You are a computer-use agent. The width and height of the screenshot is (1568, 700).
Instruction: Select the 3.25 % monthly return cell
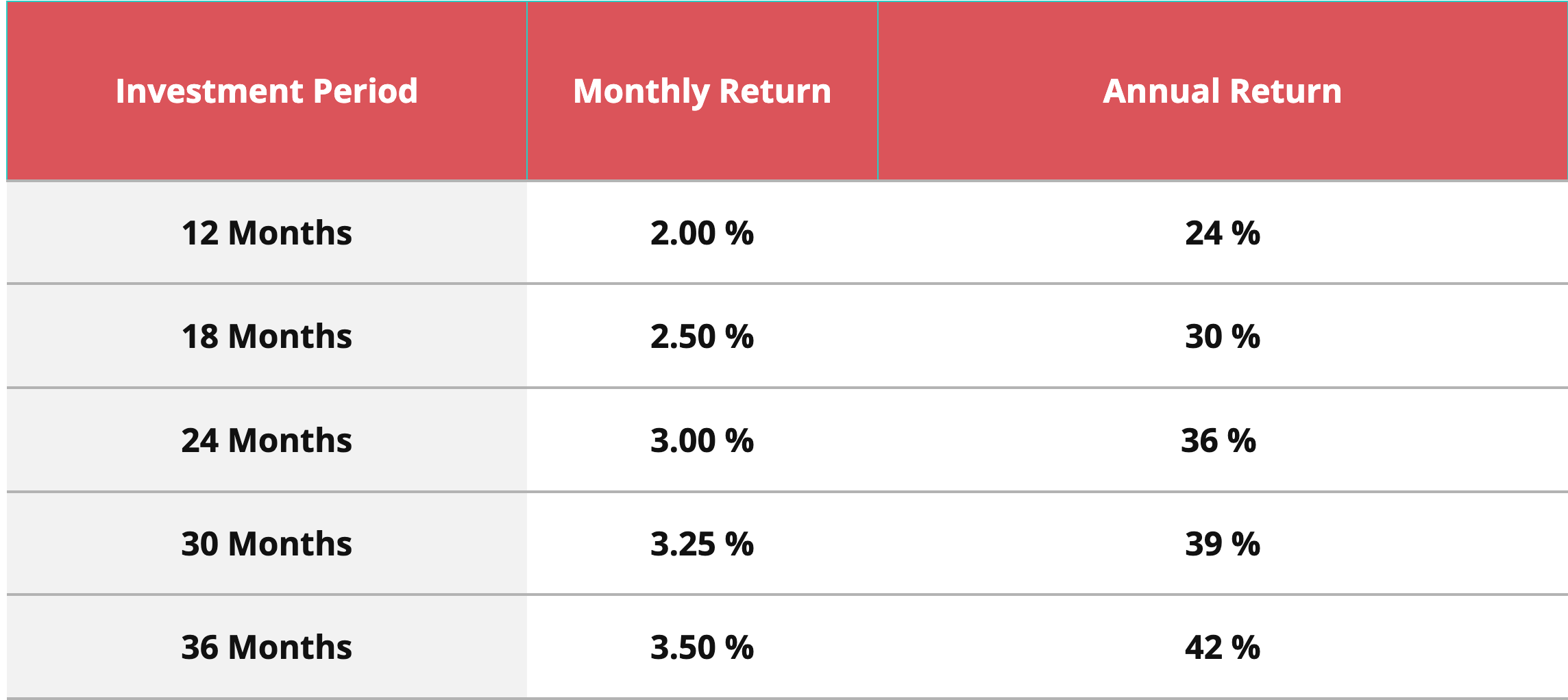702,543
